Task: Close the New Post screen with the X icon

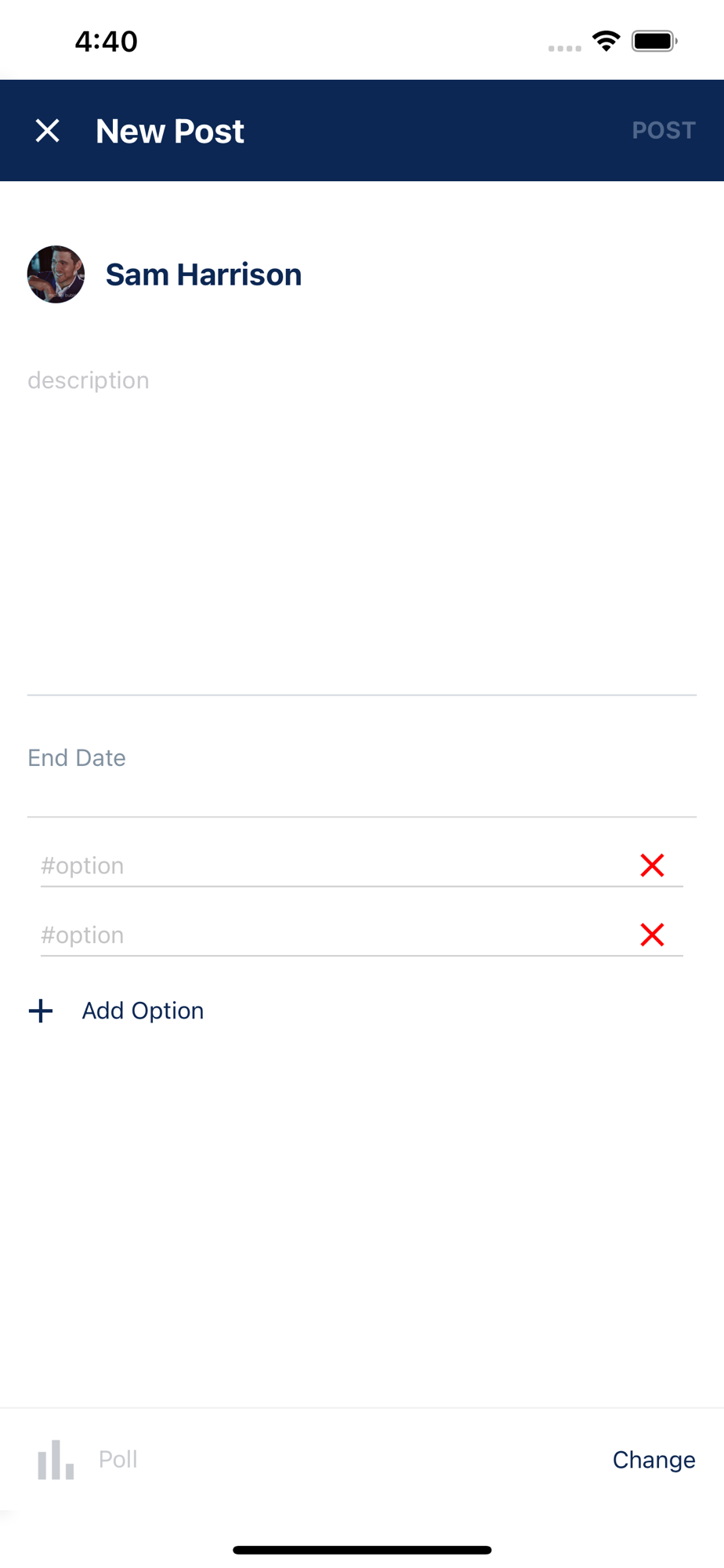Action: 48,131
